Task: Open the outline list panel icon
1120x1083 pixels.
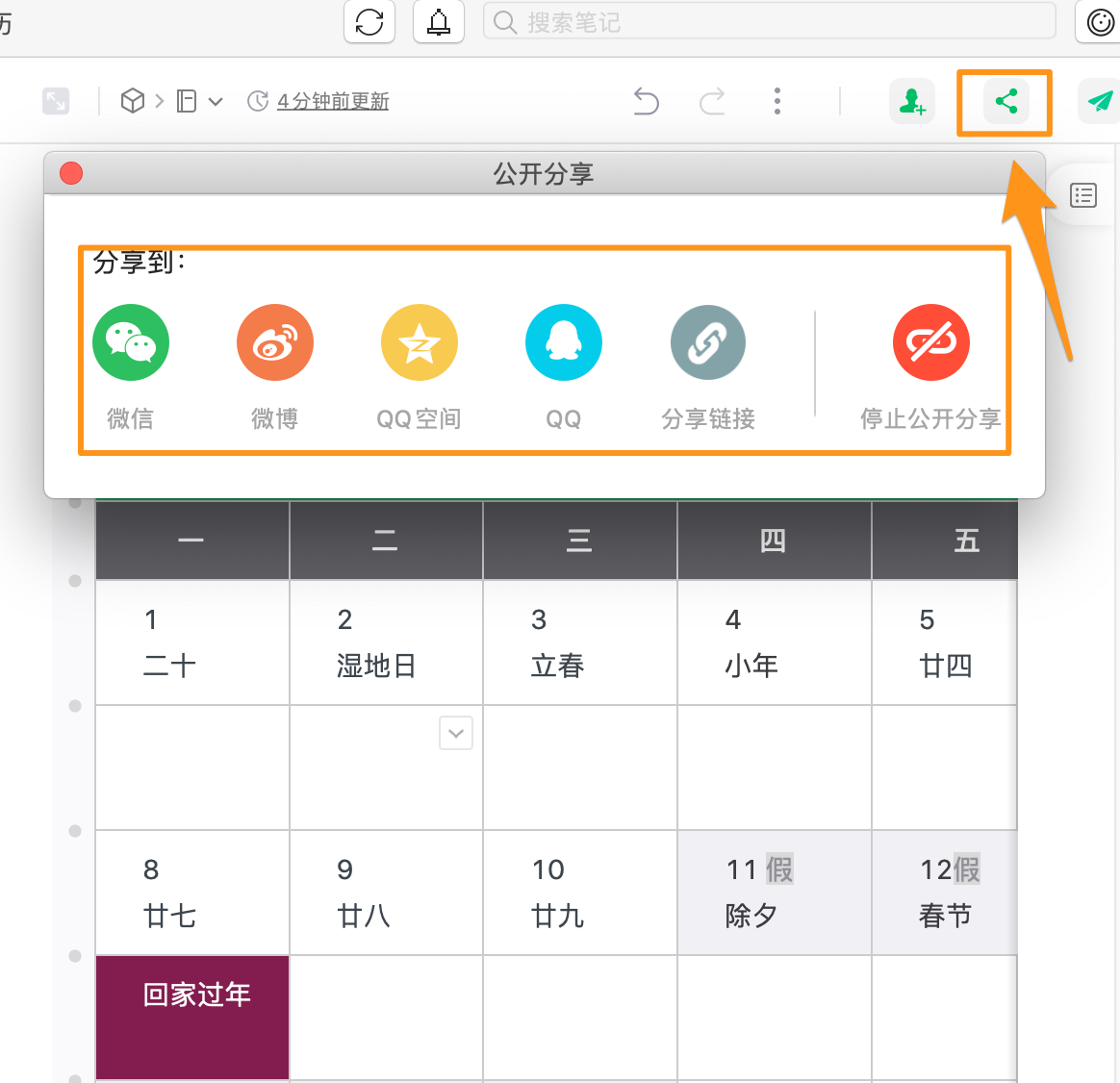Action: 1082,195
